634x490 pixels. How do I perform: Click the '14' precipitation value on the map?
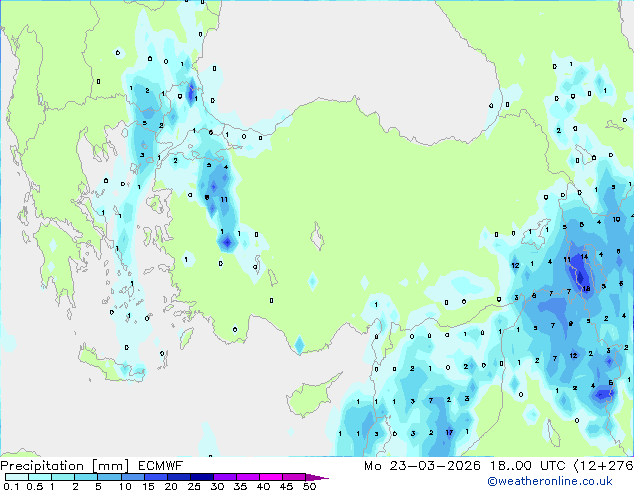point(584,257)
